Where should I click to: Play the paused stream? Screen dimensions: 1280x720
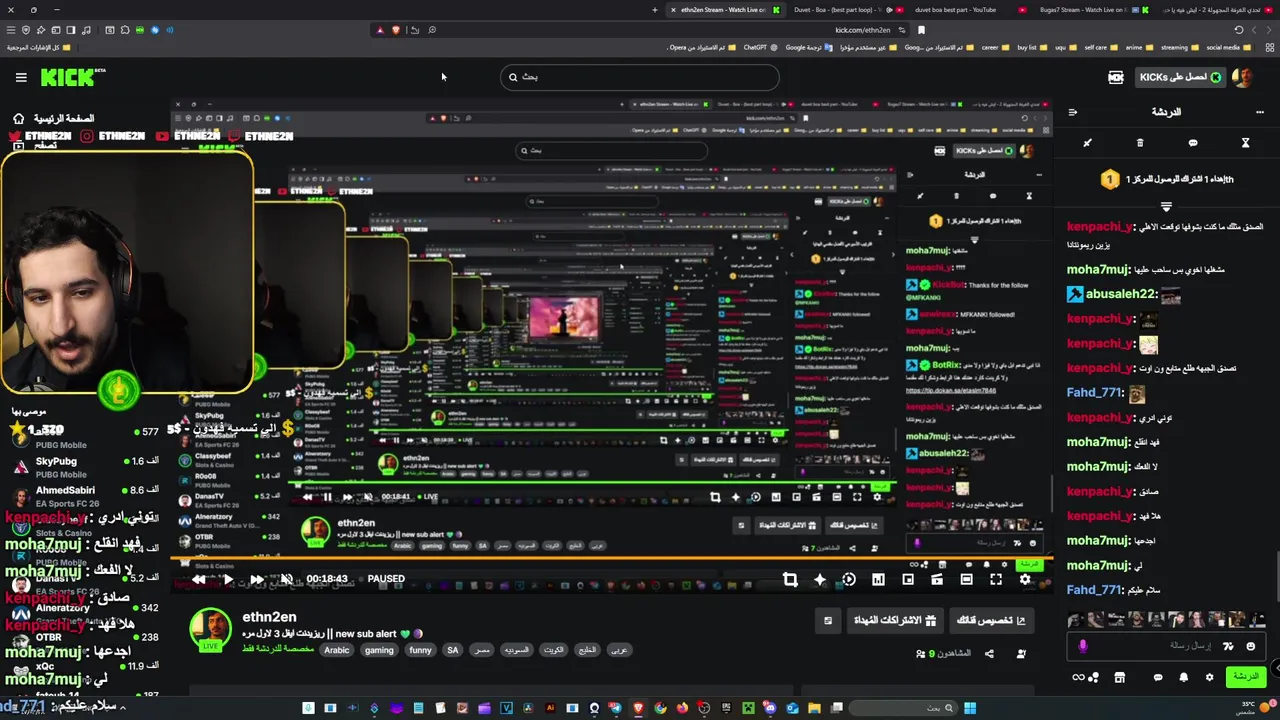[228, 579]
